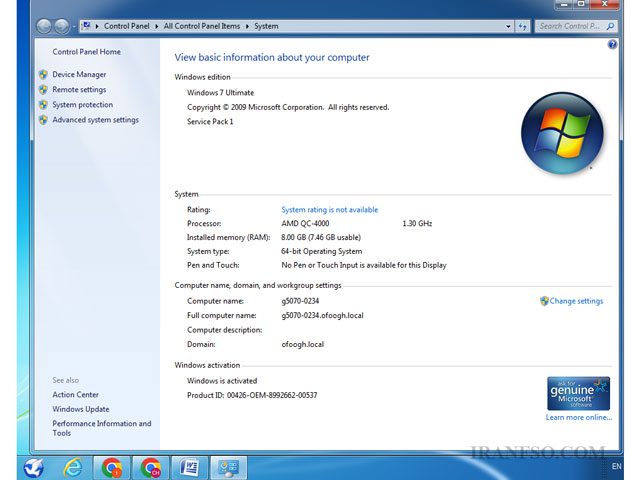The width and height of the screenshot is (640, 480).
Task: Launch Internet Explorer from taskbar
Action: [73, 468]
